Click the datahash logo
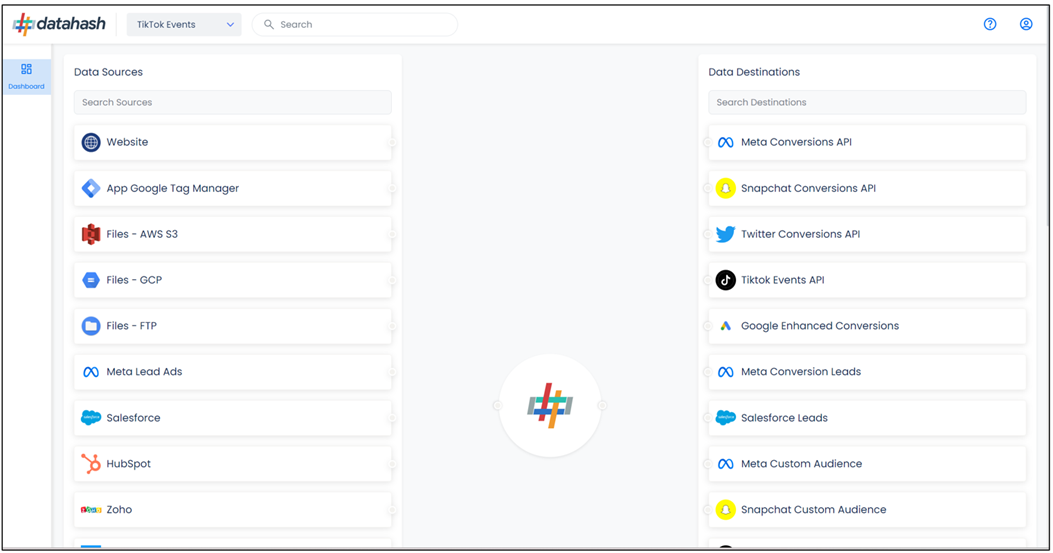 tap(59, 24)
